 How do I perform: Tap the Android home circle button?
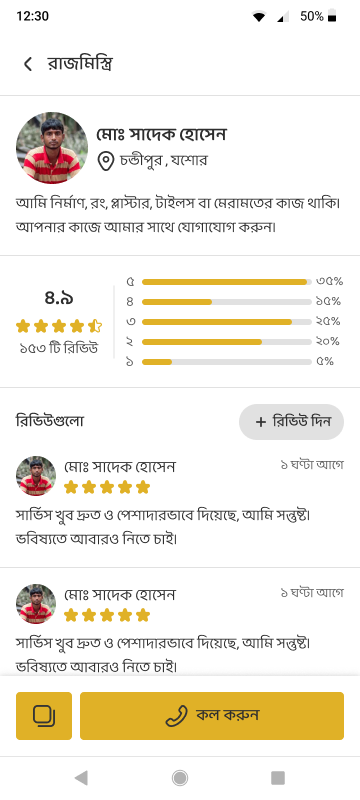point(179,778)
